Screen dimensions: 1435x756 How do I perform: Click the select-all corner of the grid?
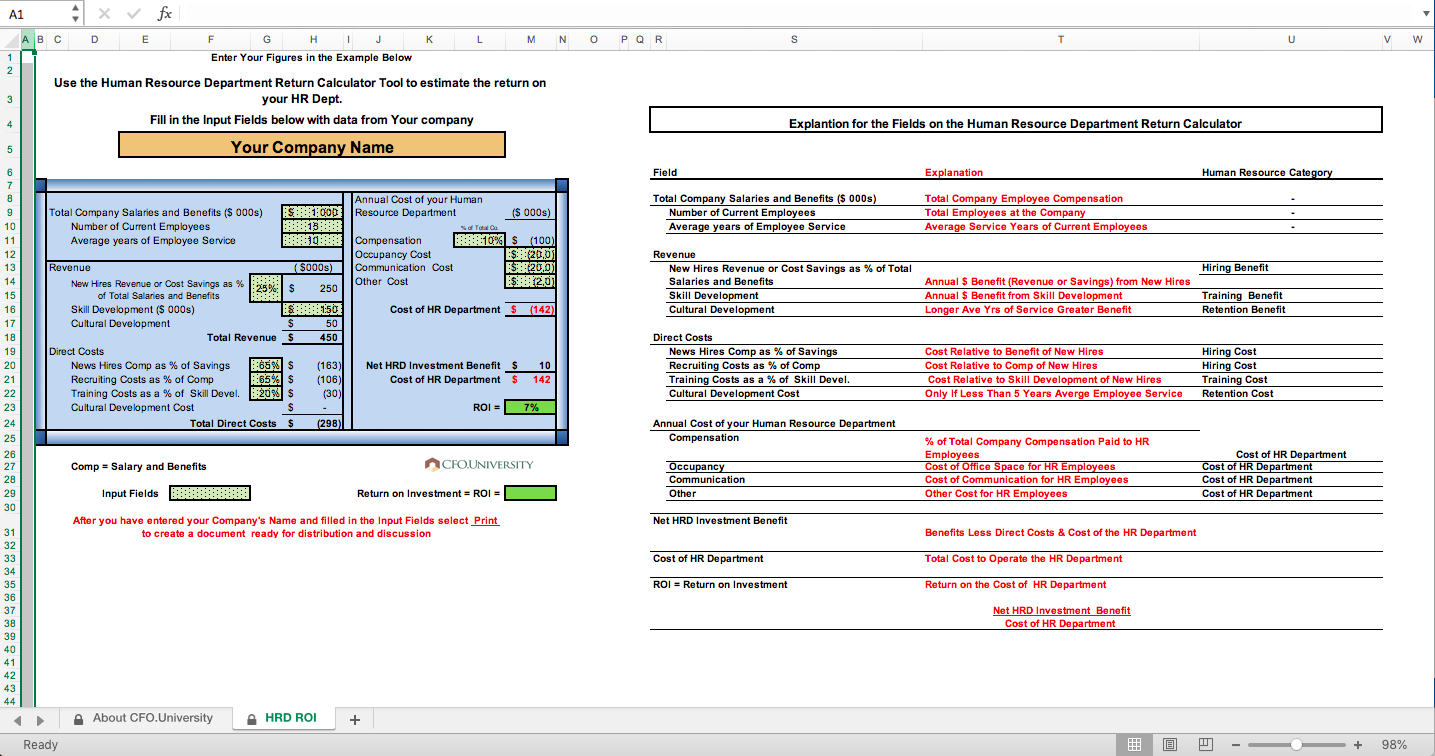click(9, 40)
